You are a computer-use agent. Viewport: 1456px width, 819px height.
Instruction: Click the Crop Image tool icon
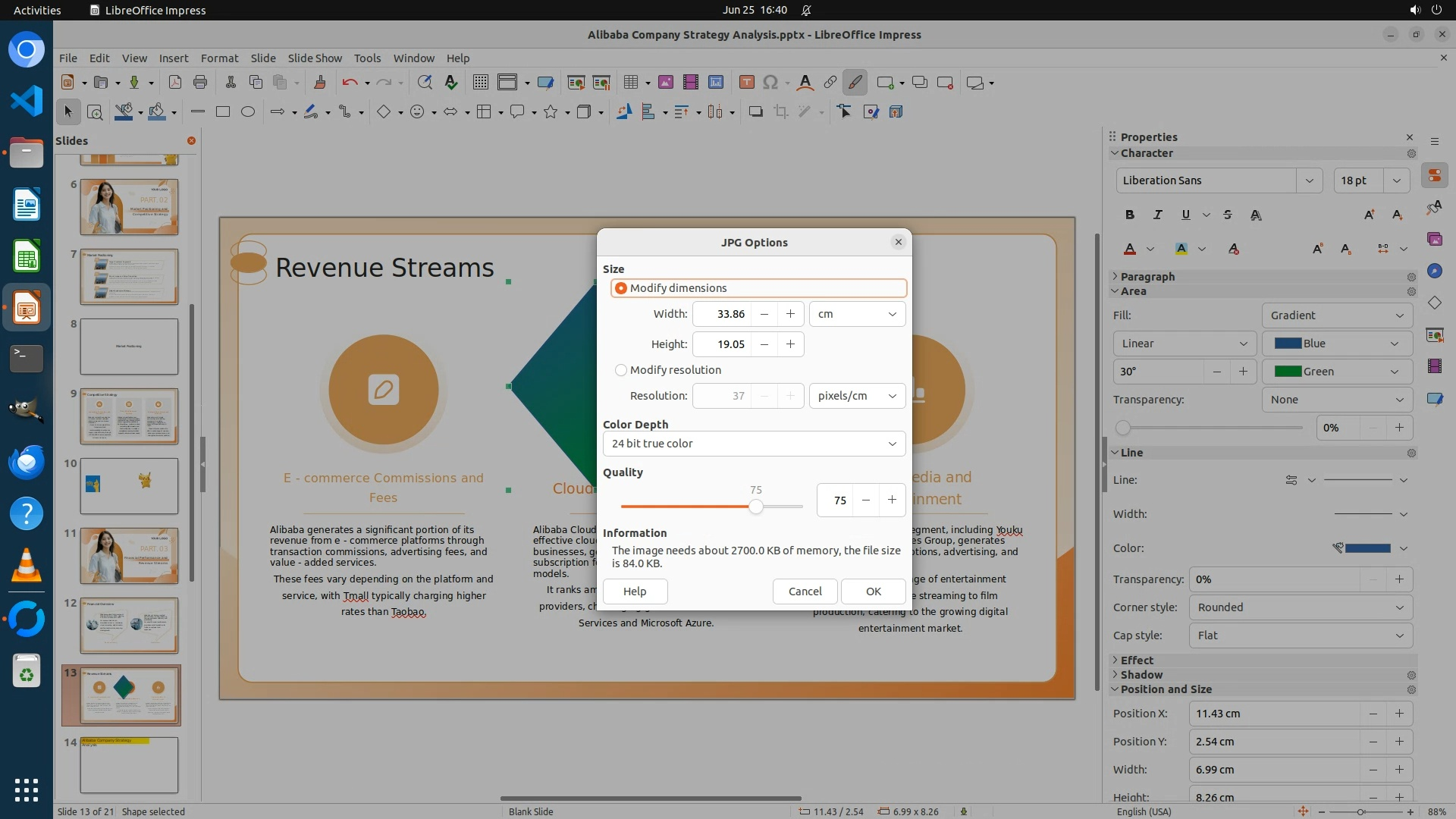point(780,112)
